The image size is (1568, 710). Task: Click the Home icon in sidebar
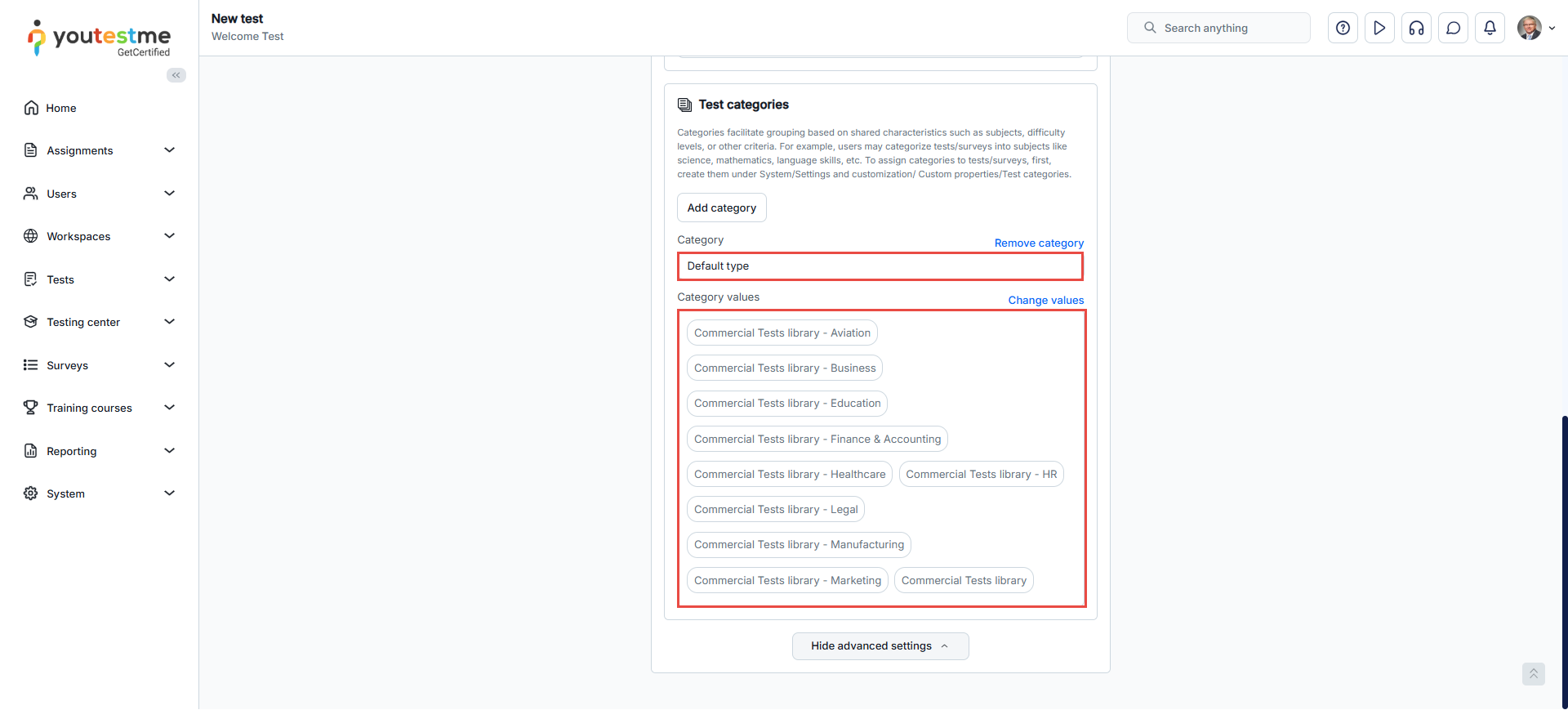(x=31, y=108)
